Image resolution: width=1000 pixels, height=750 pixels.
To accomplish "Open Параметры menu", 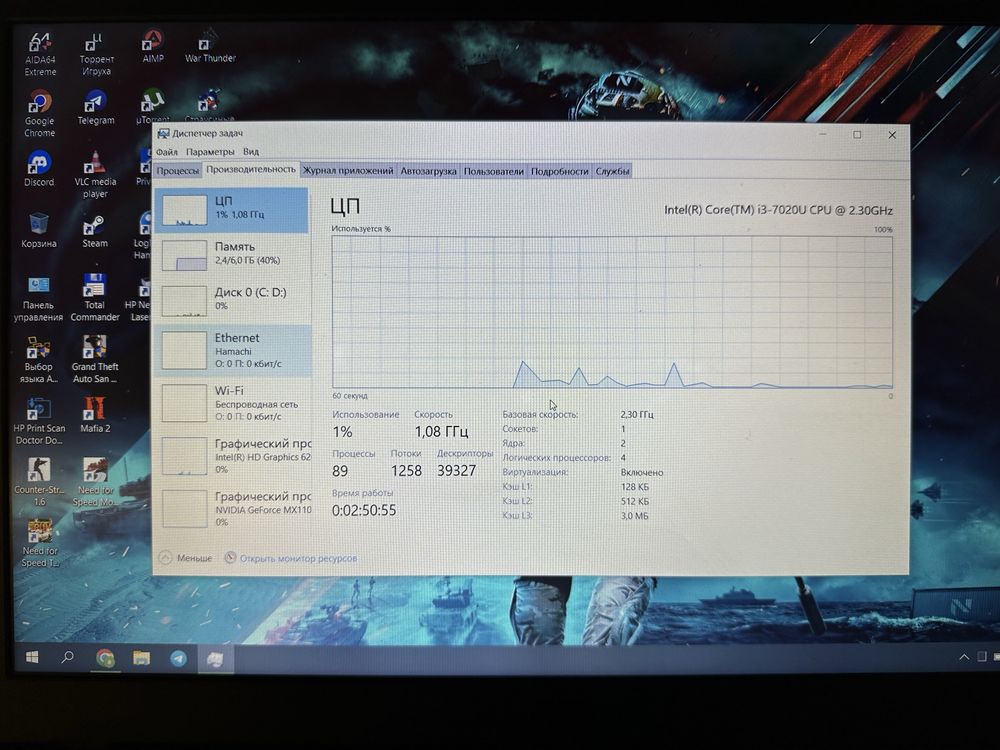I will pyautogui.click(x=210, y=152).
